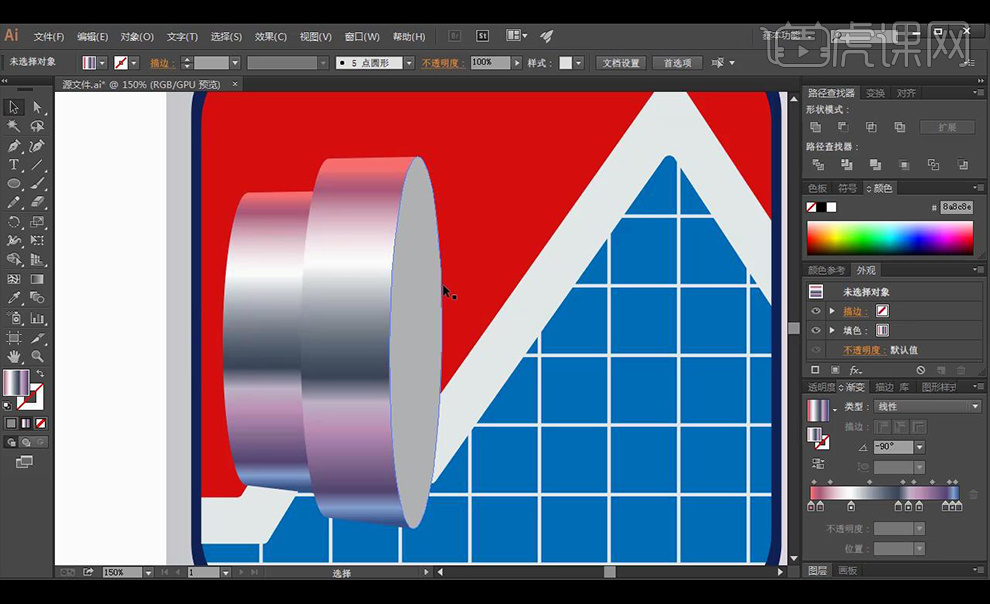The height and width of the screenshot is (604, 990).
Task: Set Gradient fill mode button in toolbox
Action: pos(26,423)
